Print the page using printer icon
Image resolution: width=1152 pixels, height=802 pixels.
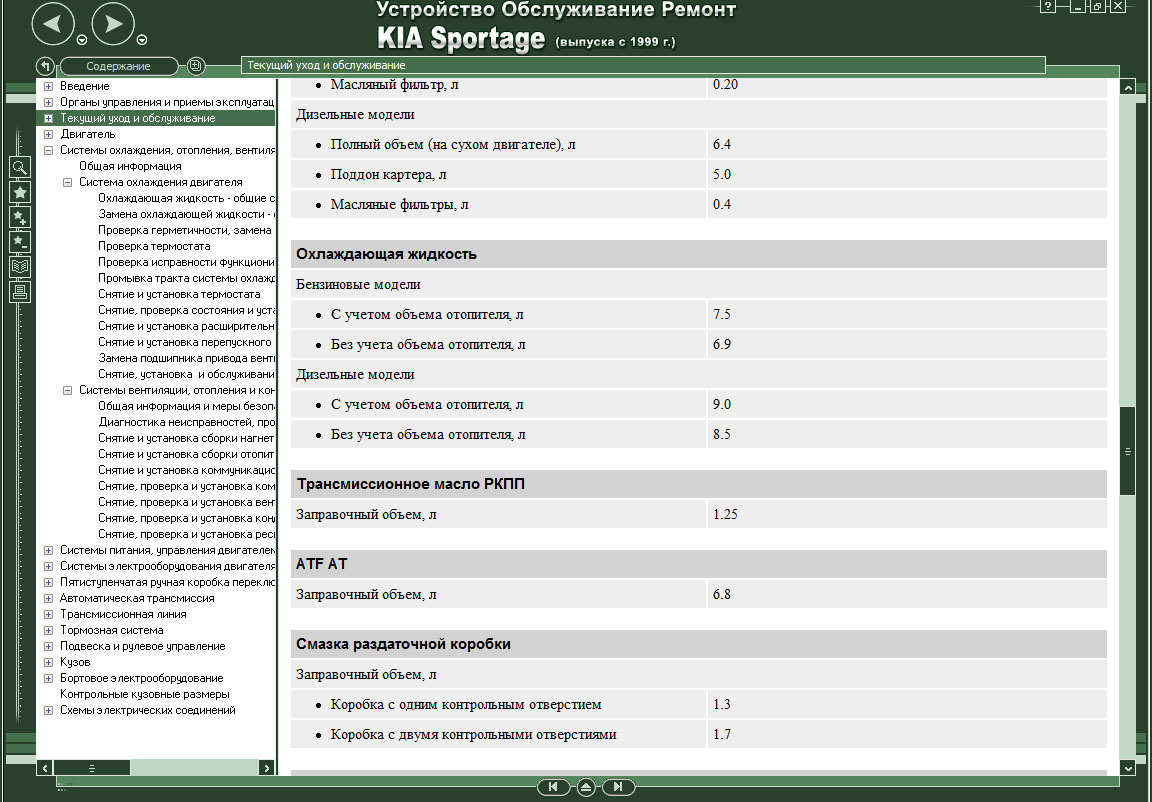[x=20, y=292]
